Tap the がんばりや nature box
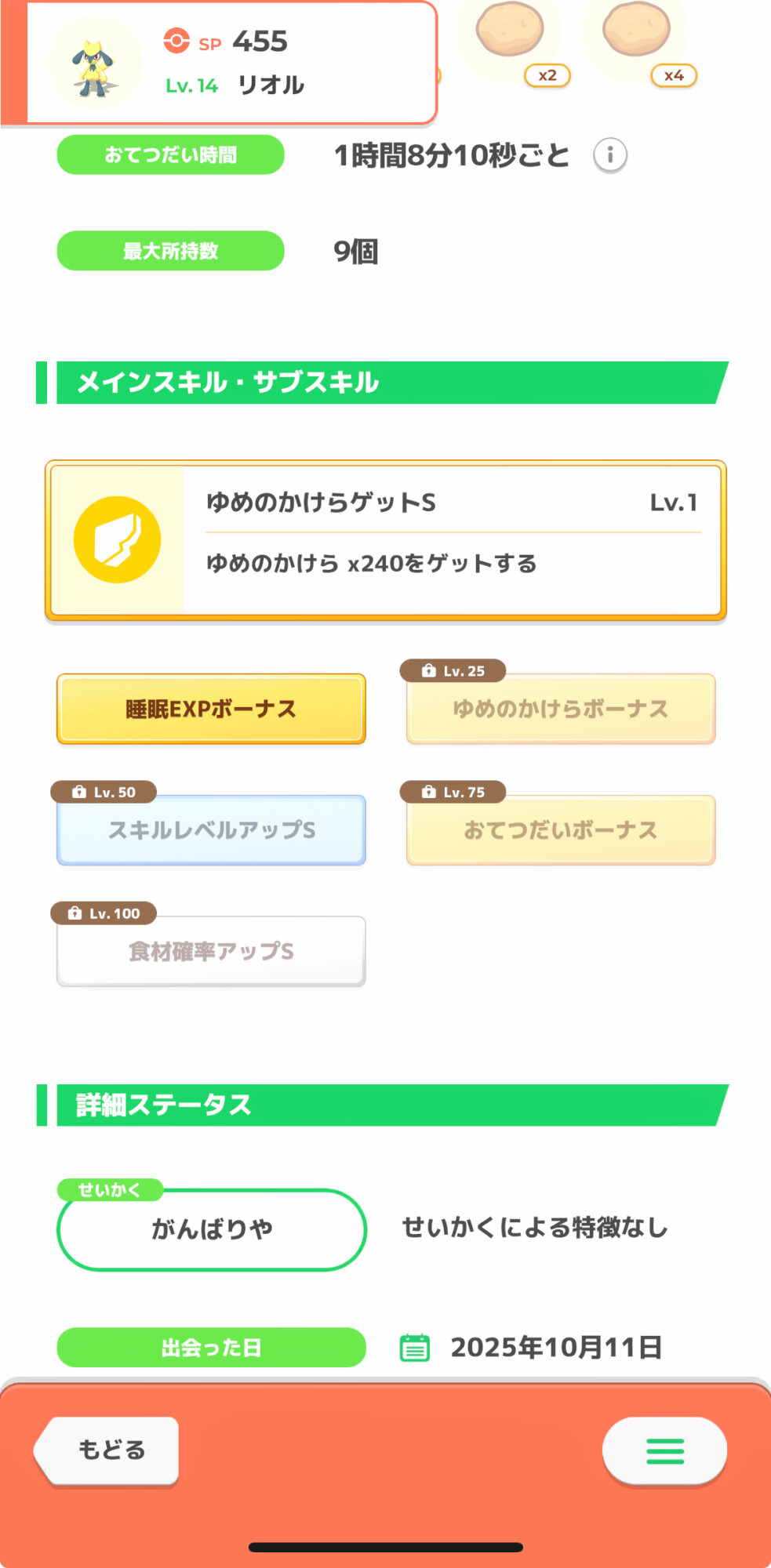Image resolution: width=771 pixels, height=1568 pixels. pos(211,1229)
